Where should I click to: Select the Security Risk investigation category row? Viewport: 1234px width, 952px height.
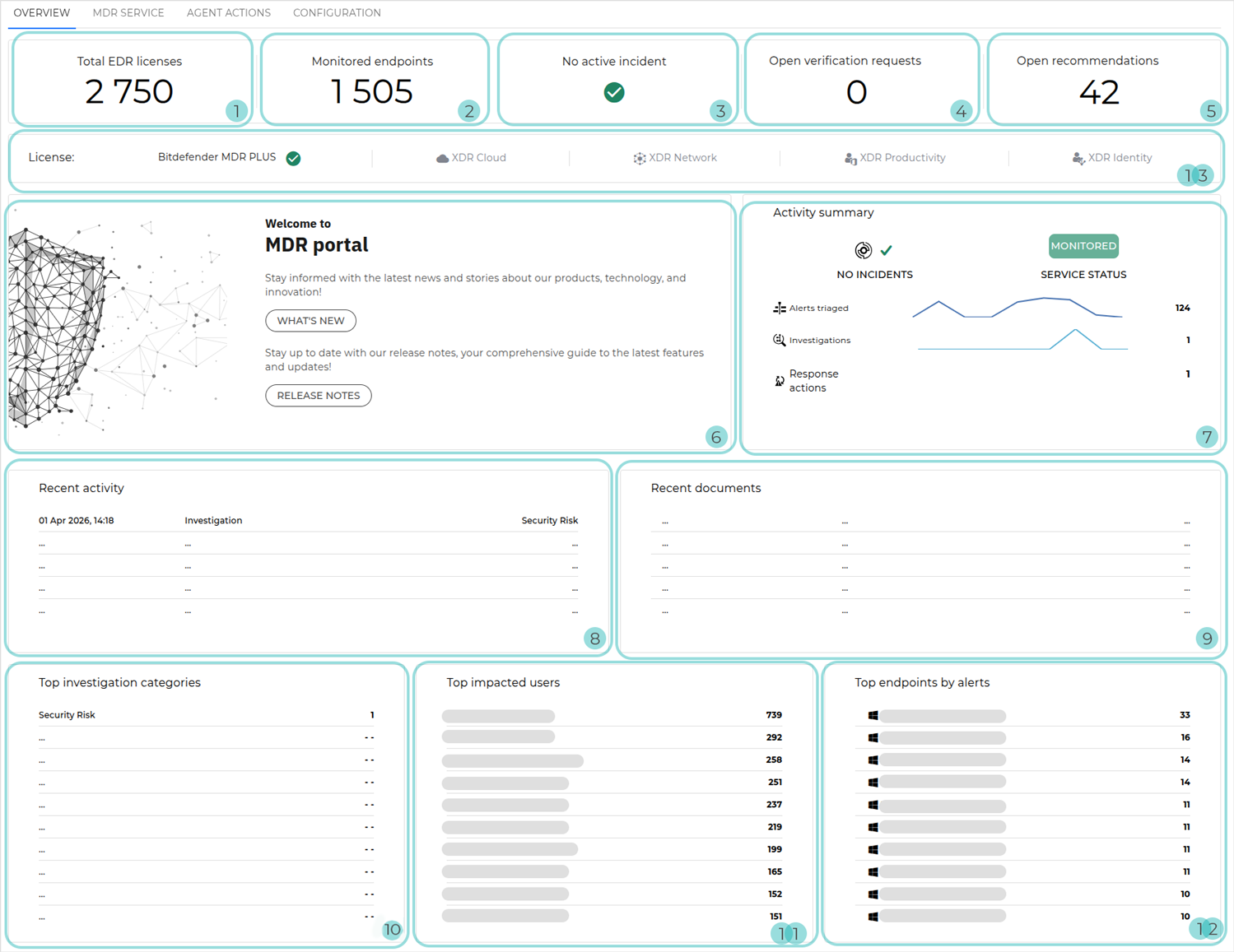pos(206,715)
